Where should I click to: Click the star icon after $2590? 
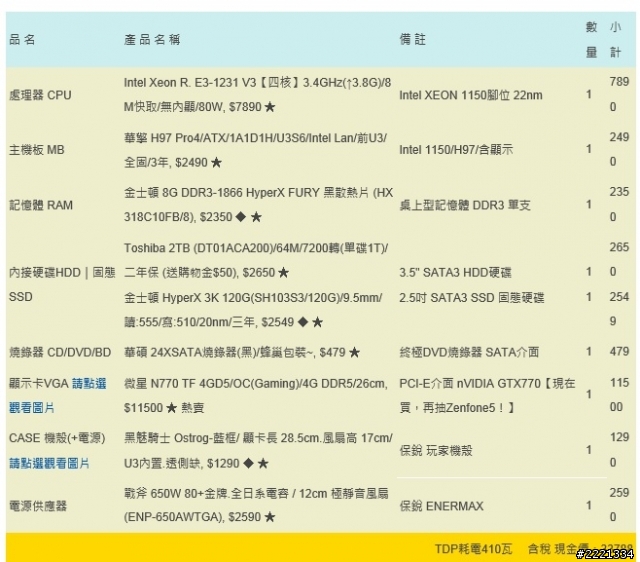click(x=269, y=517)
